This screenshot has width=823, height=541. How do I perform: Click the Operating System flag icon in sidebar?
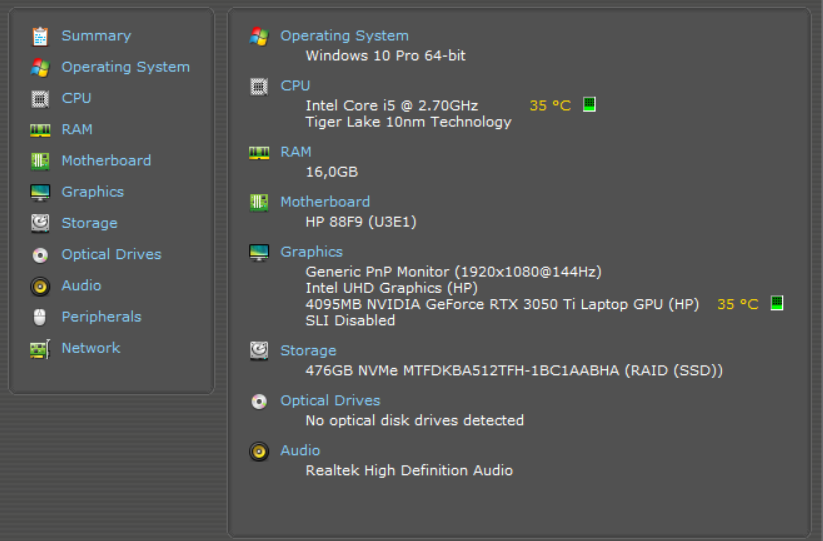[40, 68]
